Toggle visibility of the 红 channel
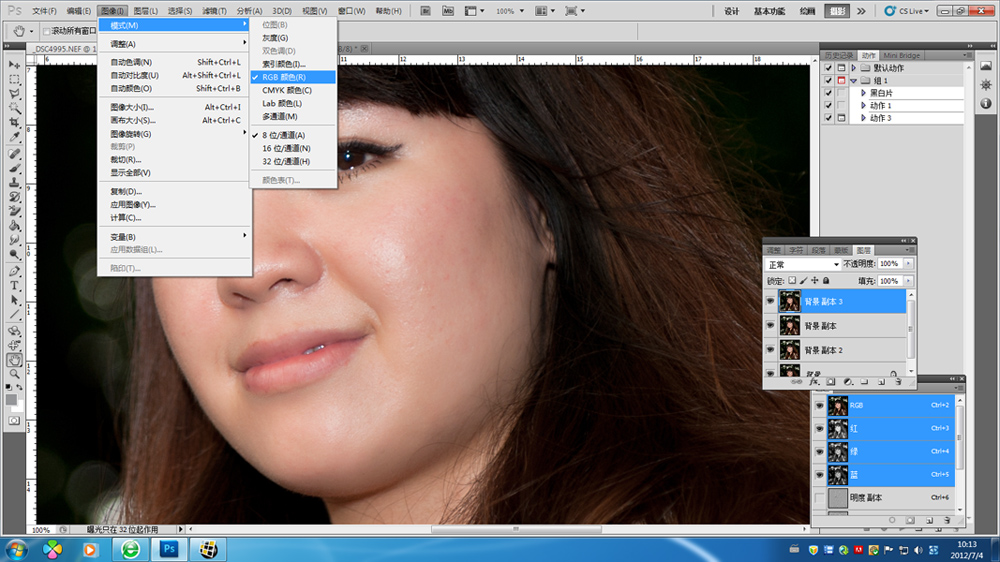The height and width of the screenshot is (562, 1000). 819,428
